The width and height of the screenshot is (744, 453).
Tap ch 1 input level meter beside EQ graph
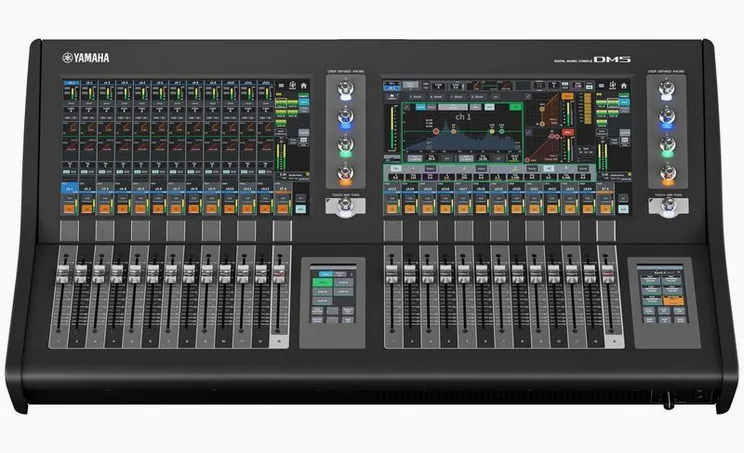coord(393,128)
